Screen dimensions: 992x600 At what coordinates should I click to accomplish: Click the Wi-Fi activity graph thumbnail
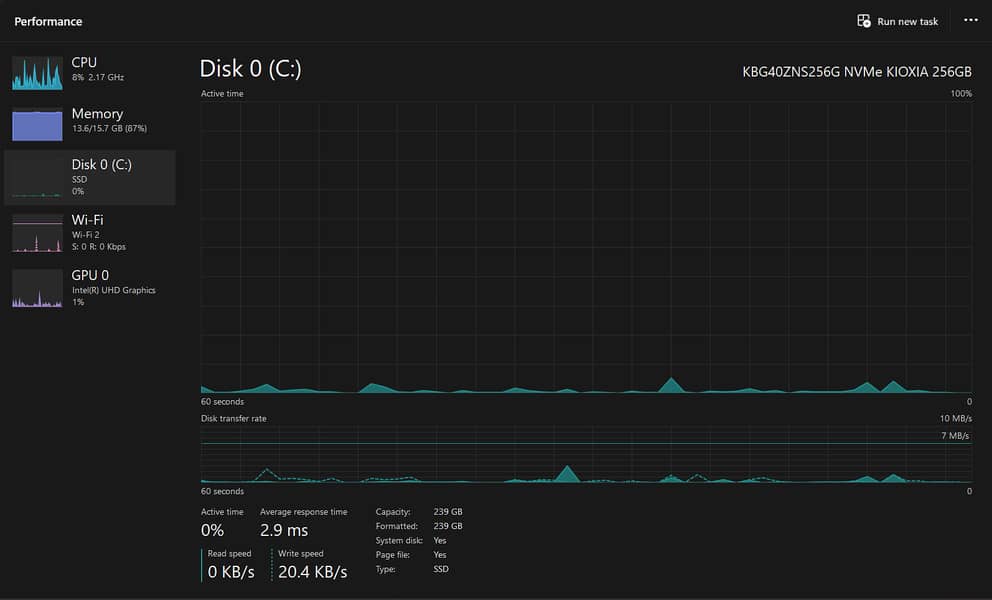(37, 233)
